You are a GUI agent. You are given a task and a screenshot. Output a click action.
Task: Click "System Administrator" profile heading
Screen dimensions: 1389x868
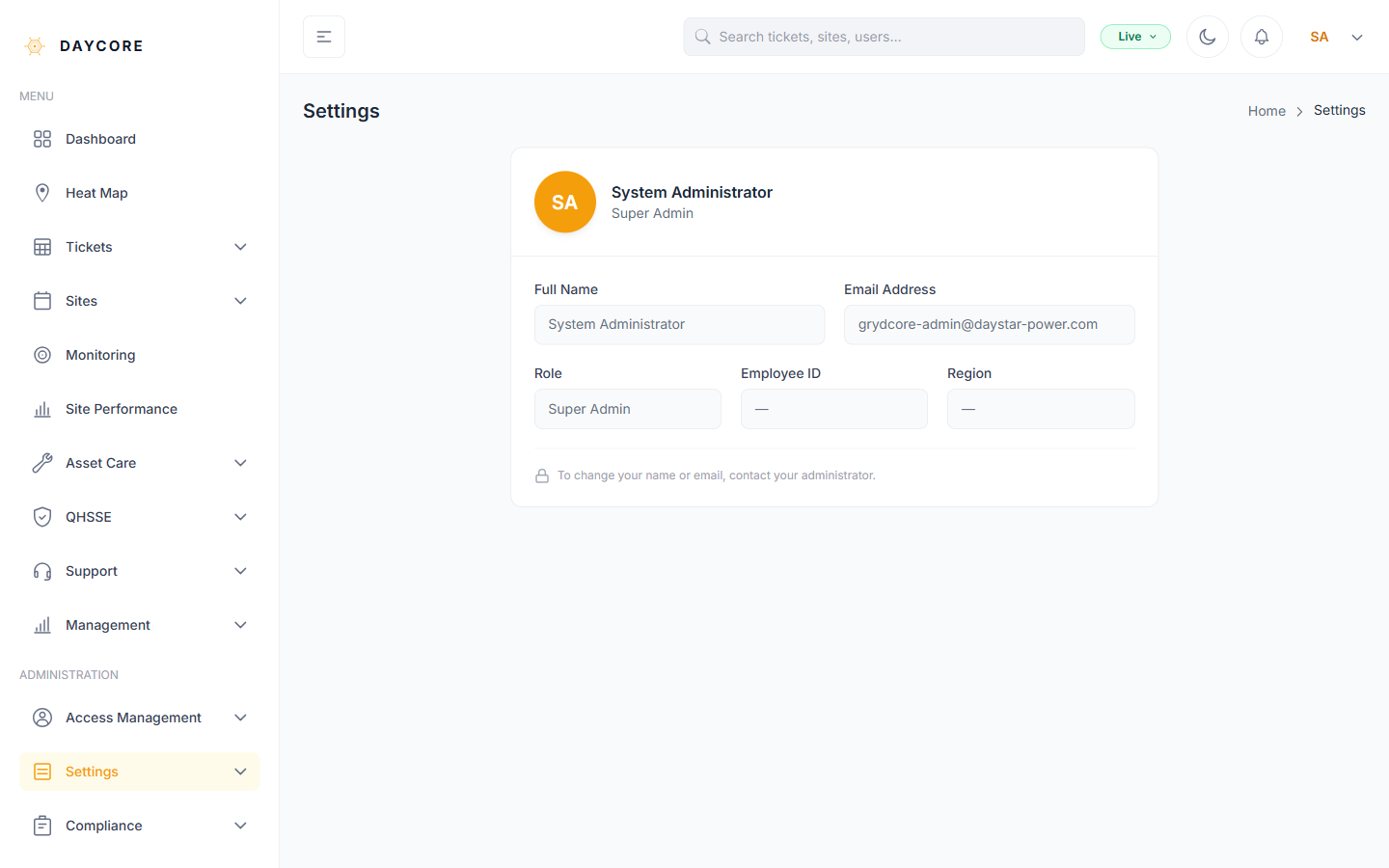pyautogui.click(x=692, y=192)
